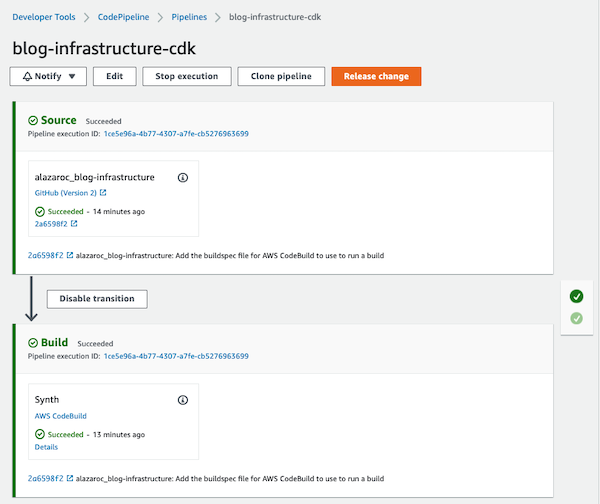Stop the pipeline execution
The image size is (600, 504).
coord(187,77)
